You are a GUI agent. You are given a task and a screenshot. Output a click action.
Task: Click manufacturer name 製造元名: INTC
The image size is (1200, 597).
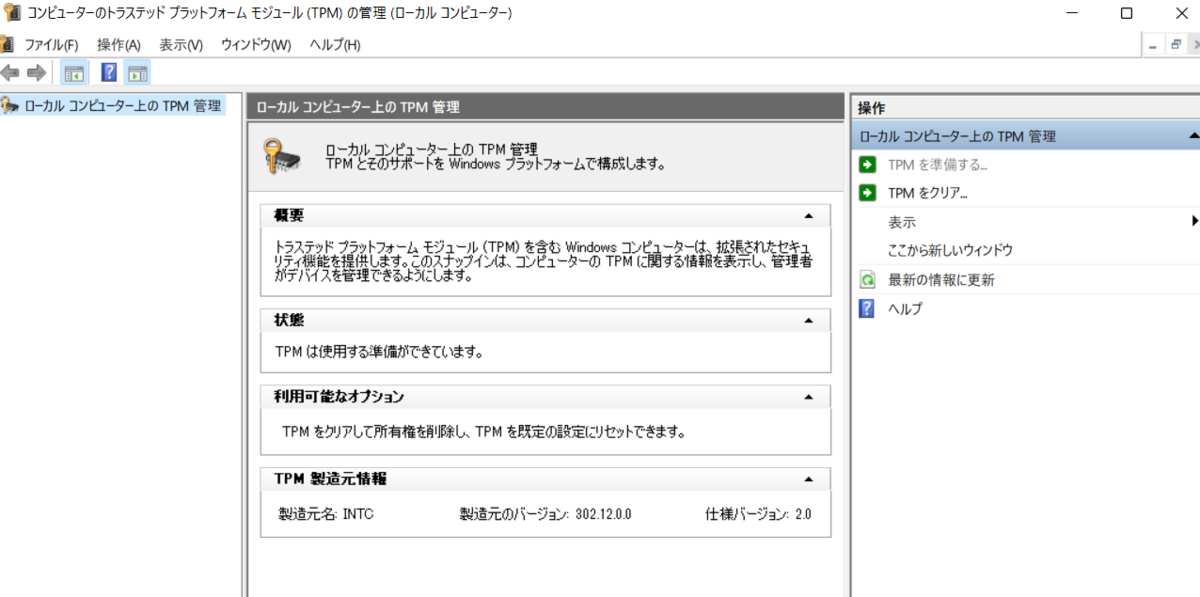pos(326,514)
